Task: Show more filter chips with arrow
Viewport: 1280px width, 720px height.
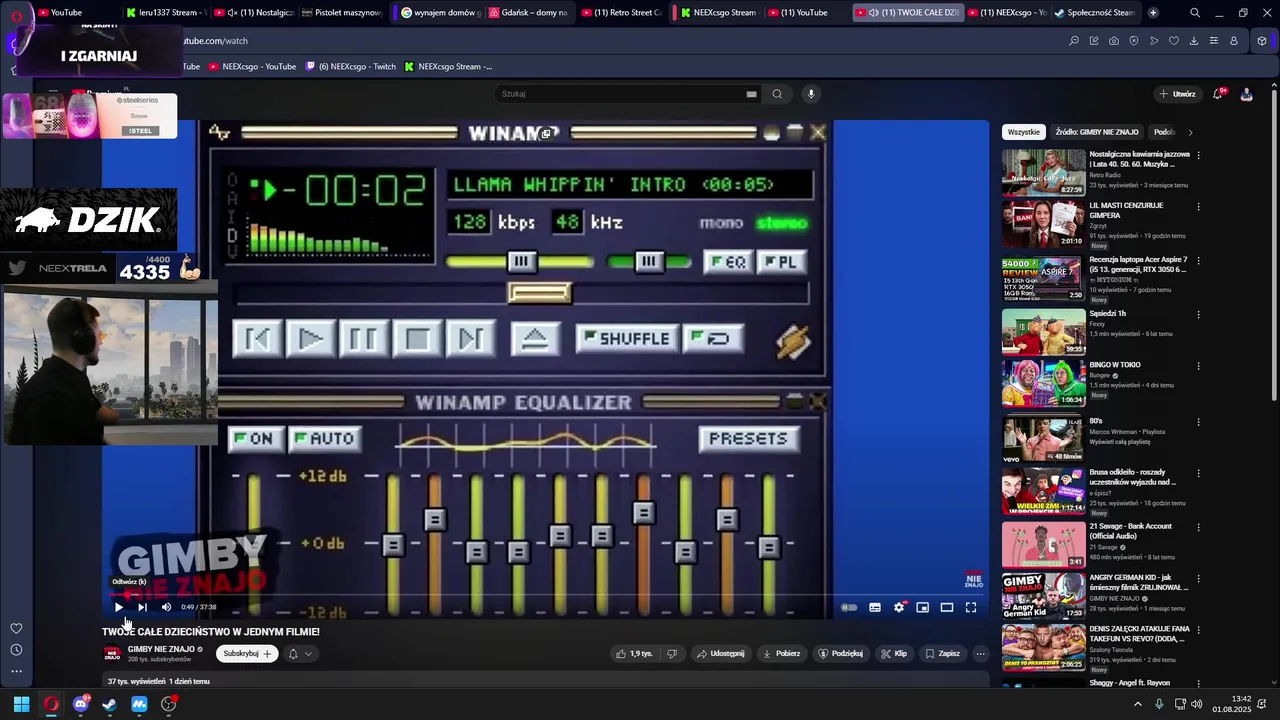Action: (1190, 132)
